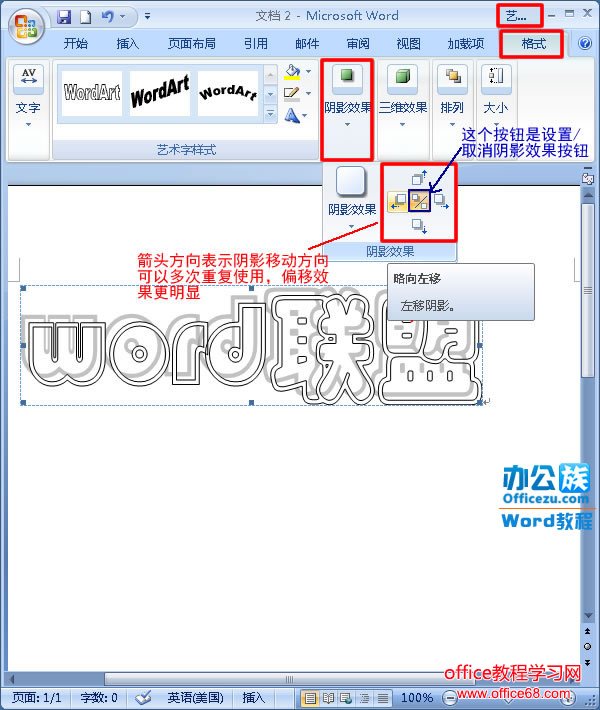This screenshot has width=600, height=710.
Task: Click word count 字数: 0 in status bar
Action: pyautogui.click(x=99, y=697)
